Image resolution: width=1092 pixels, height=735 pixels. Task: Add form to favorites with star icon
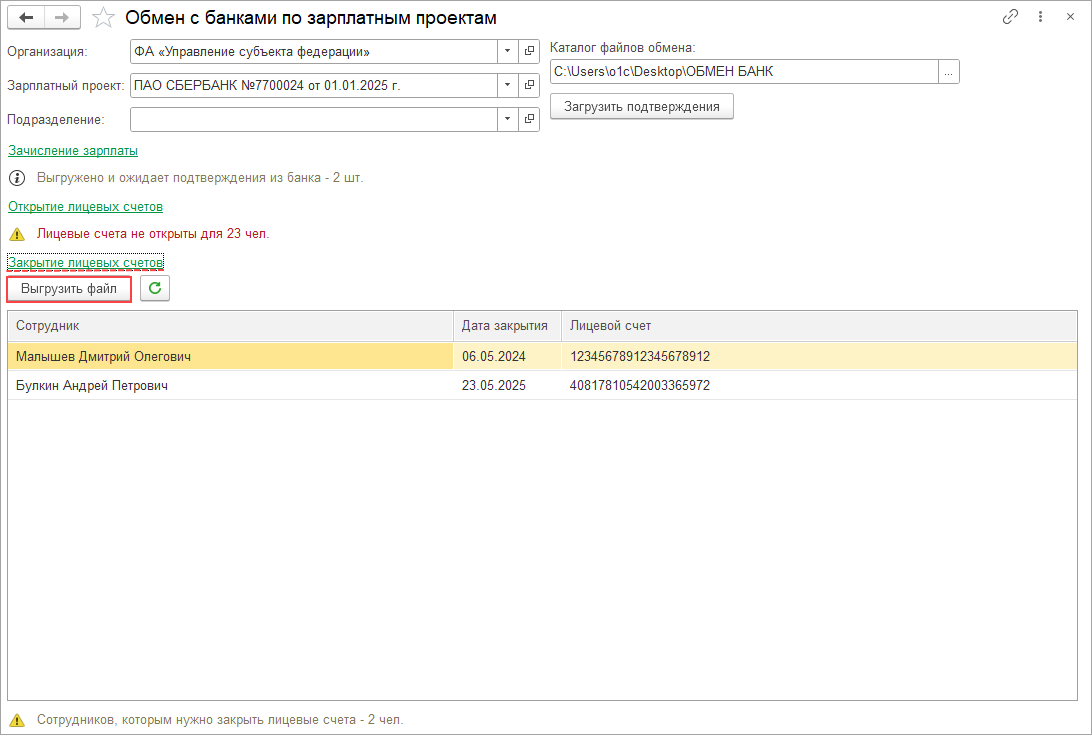coord(102,18)
